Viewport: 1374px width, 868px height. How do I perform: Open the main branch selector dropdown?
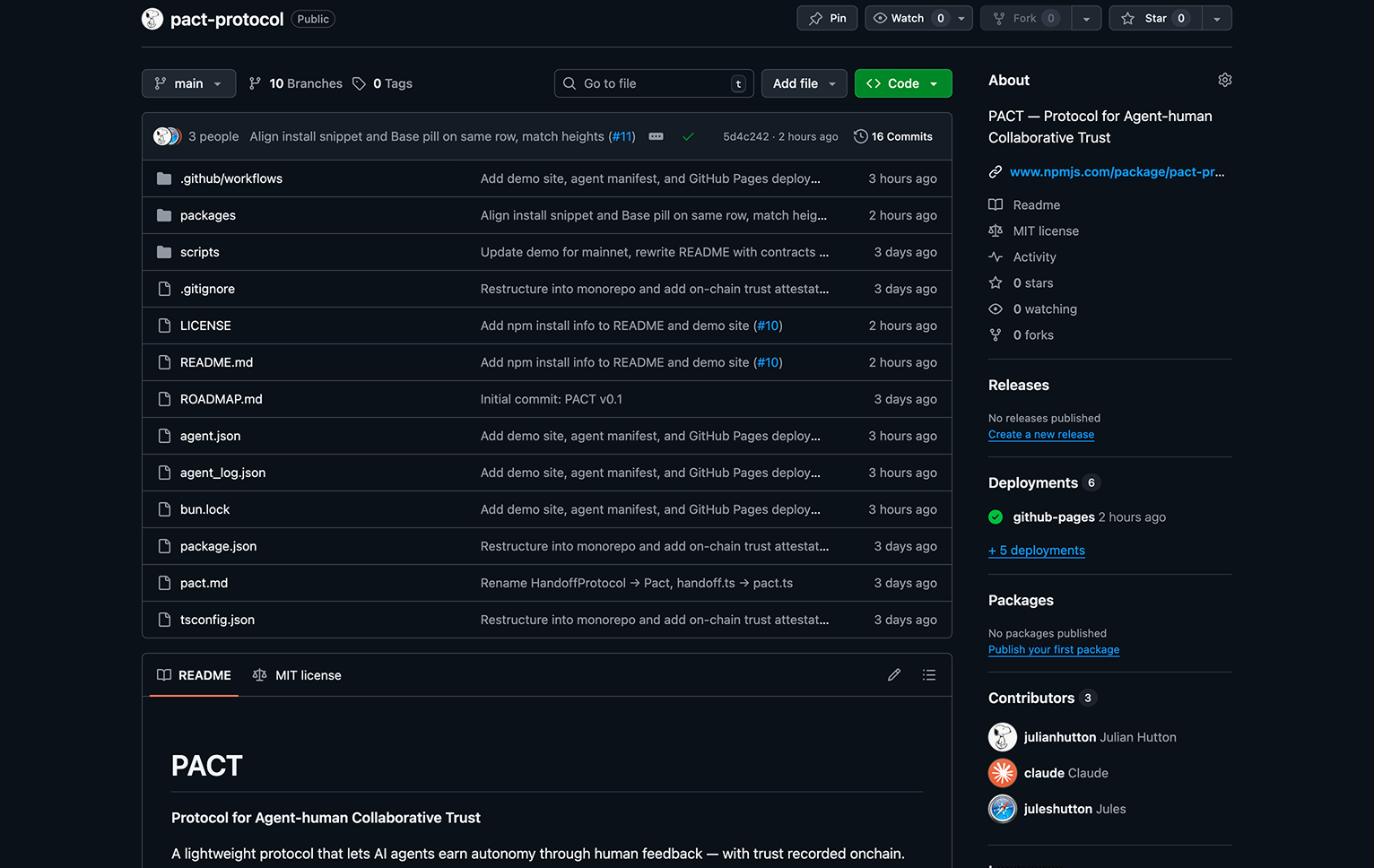click(x=189, y=83)
